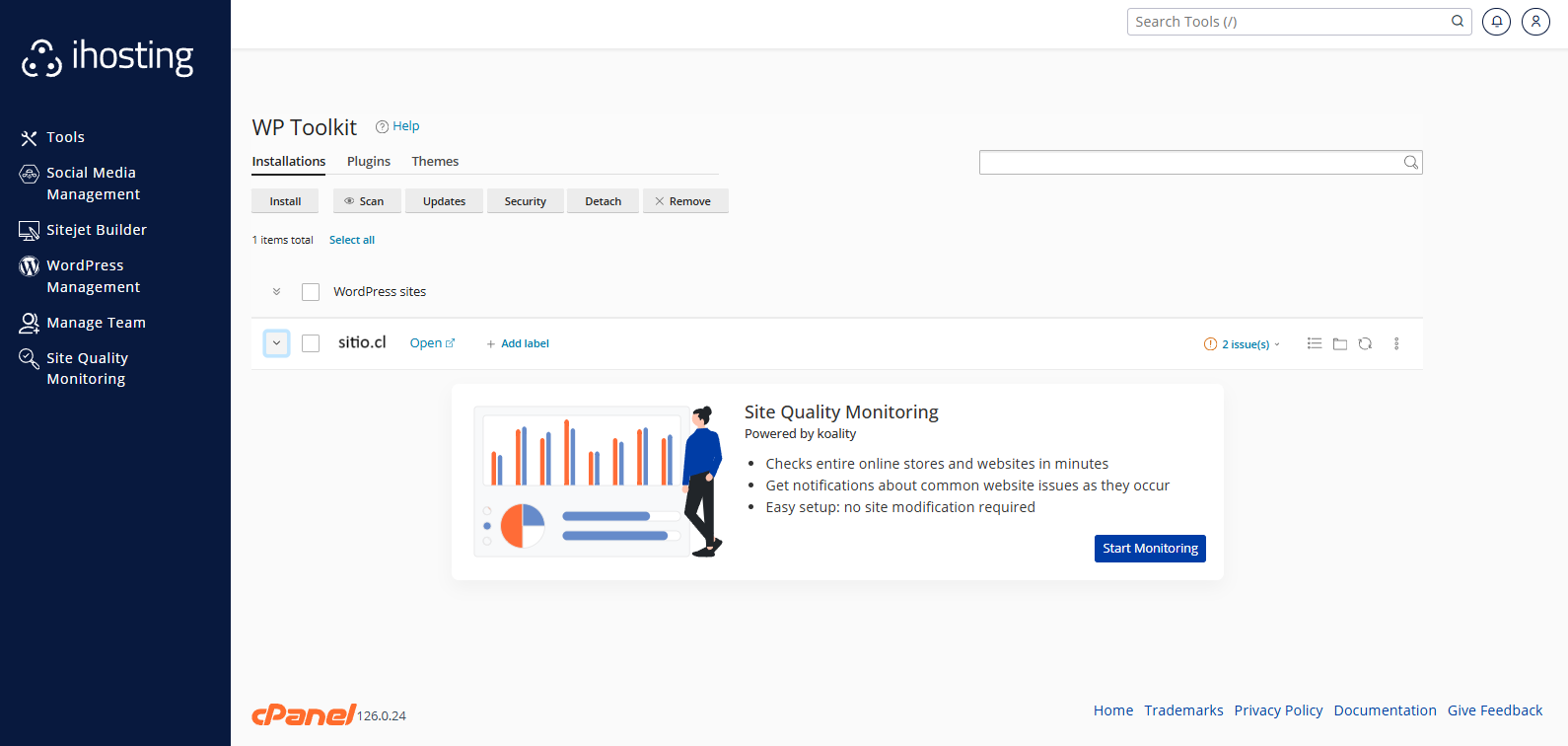Open the sitio.cl file manager folder icon
This screenshot has height=746, width=1568.
1340,343
